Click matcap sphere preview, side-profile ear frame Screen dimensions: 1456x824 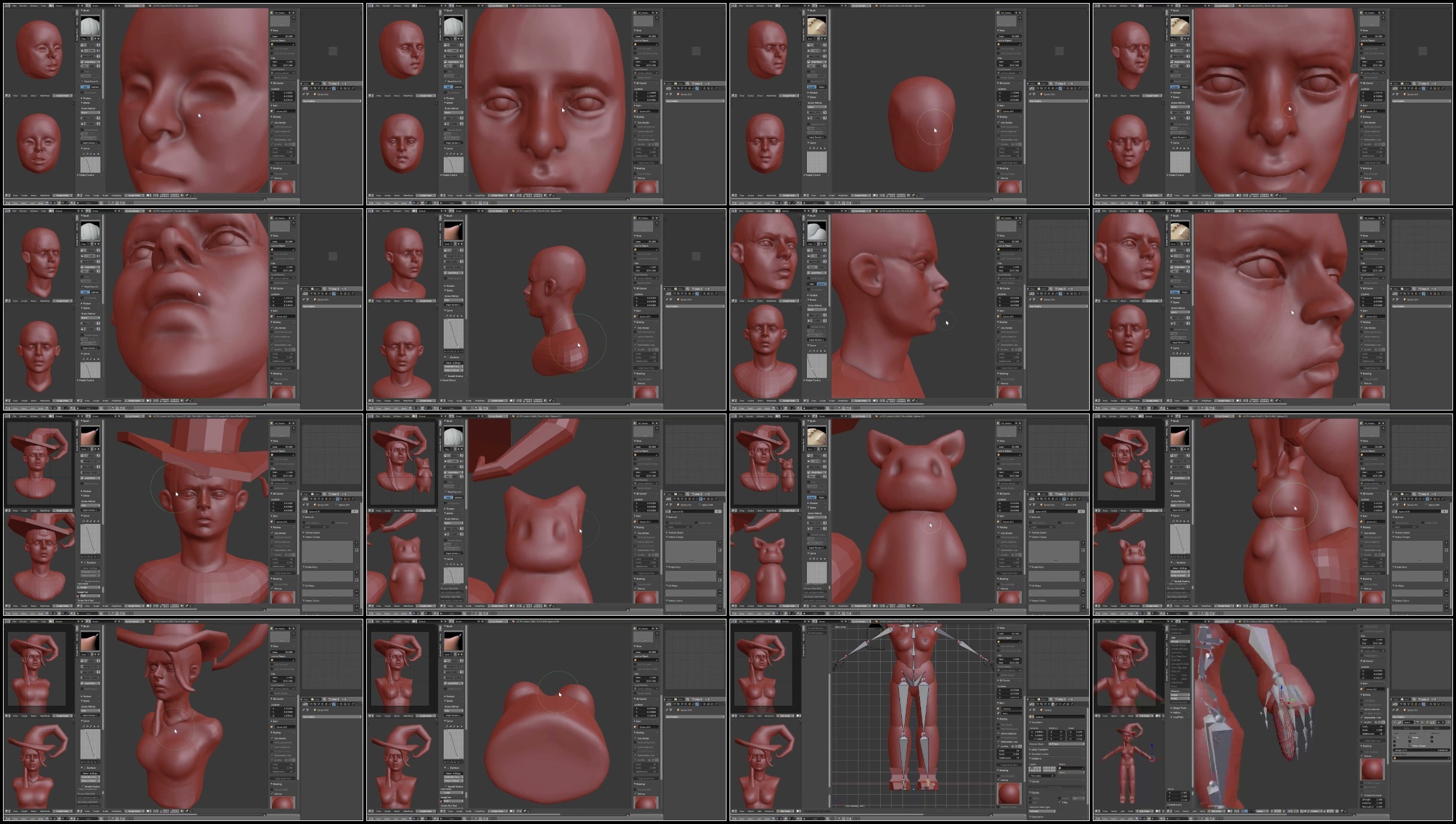click(x=1009, y=392)
